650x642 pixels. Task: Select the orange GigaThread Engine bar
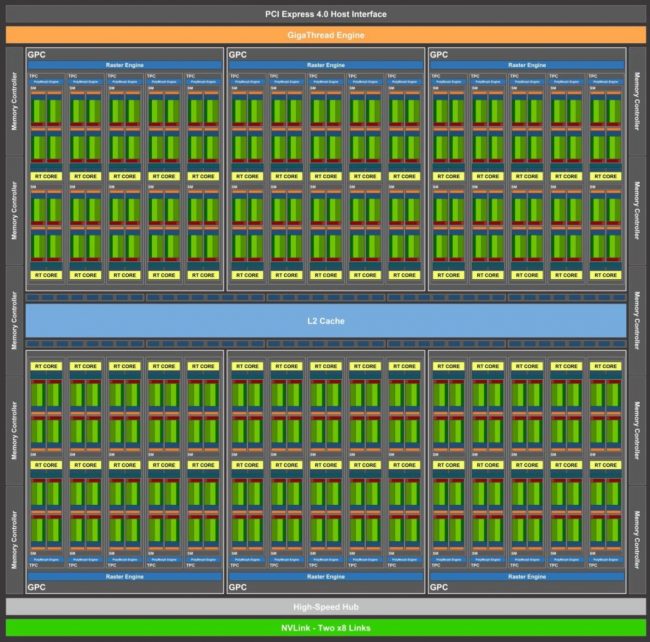click(325, 35)
